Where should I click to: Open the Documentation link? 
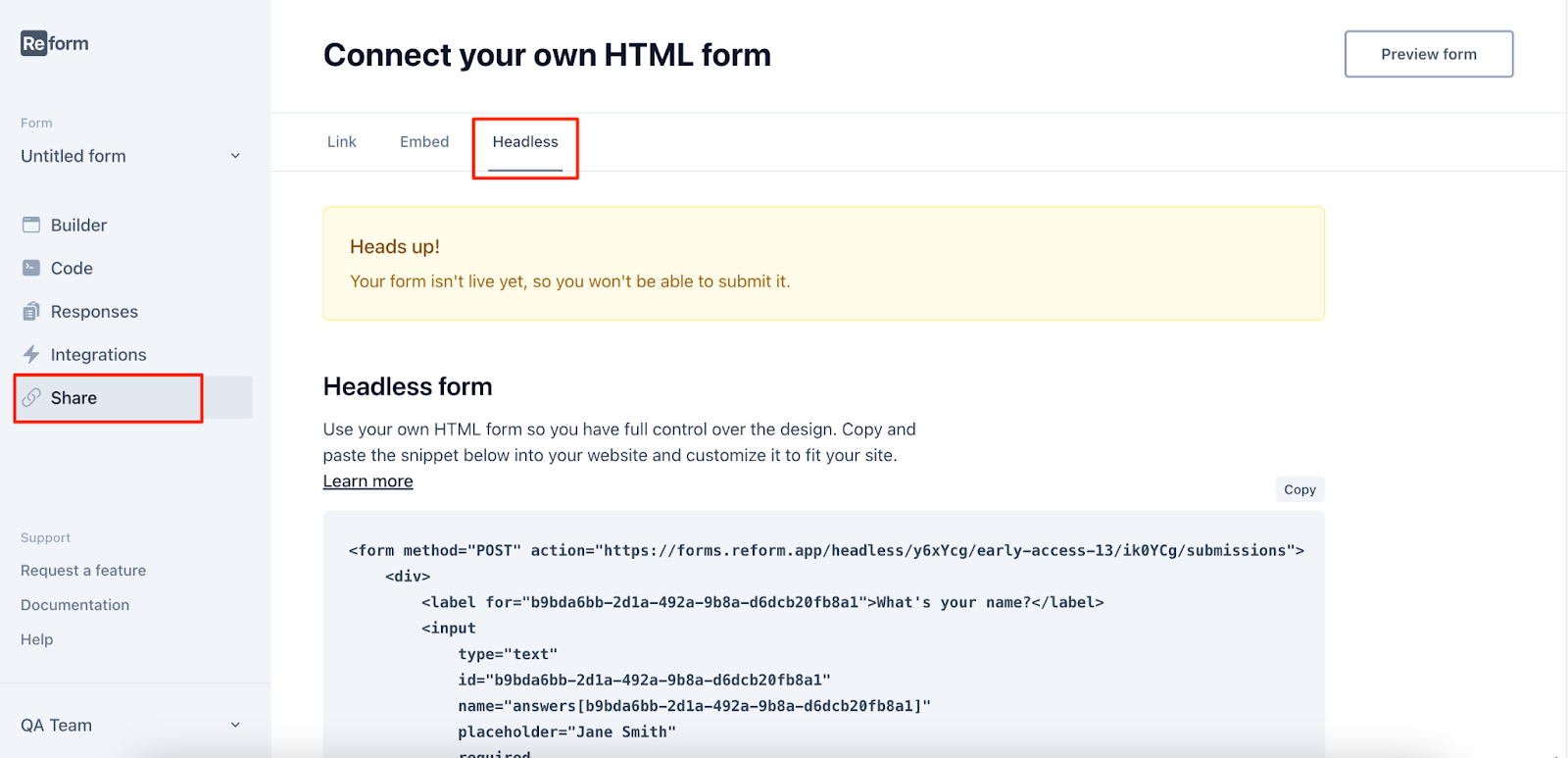click(75, 605)
